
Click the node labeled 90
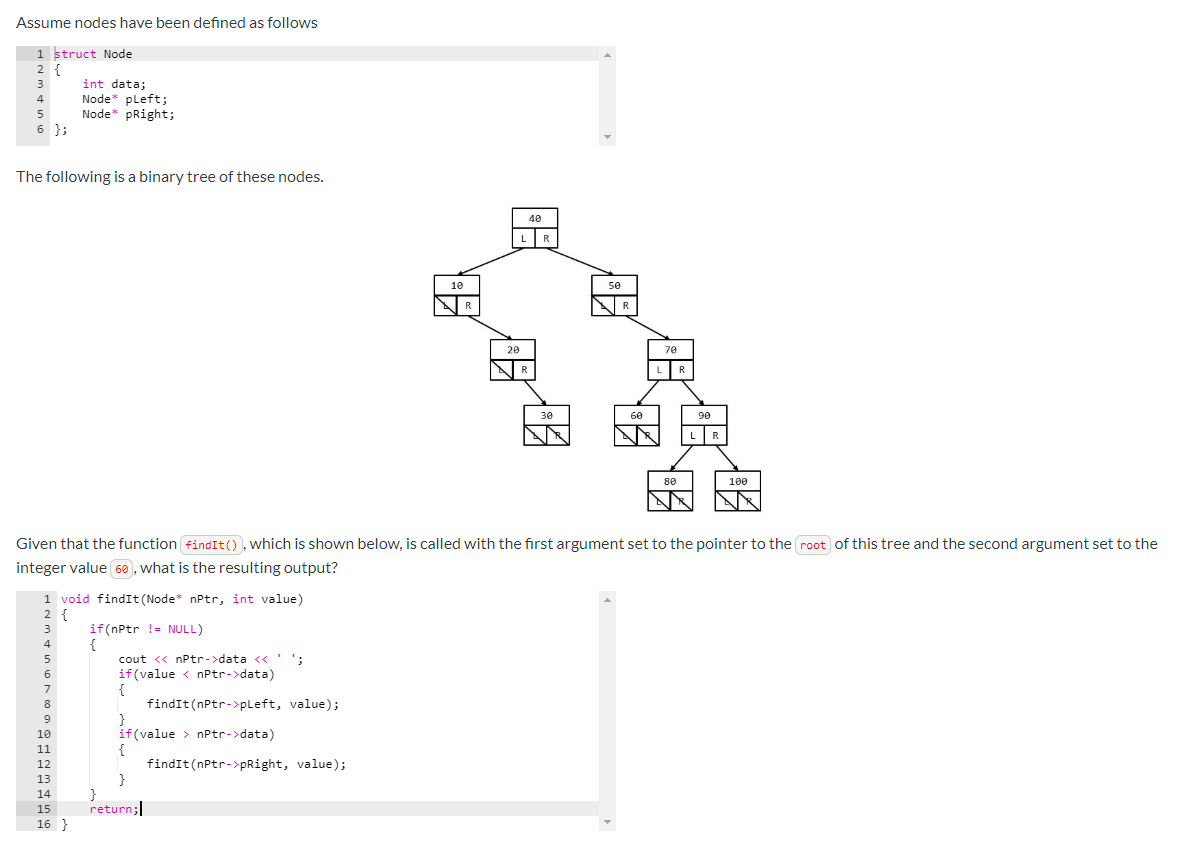tap(704, 413)
